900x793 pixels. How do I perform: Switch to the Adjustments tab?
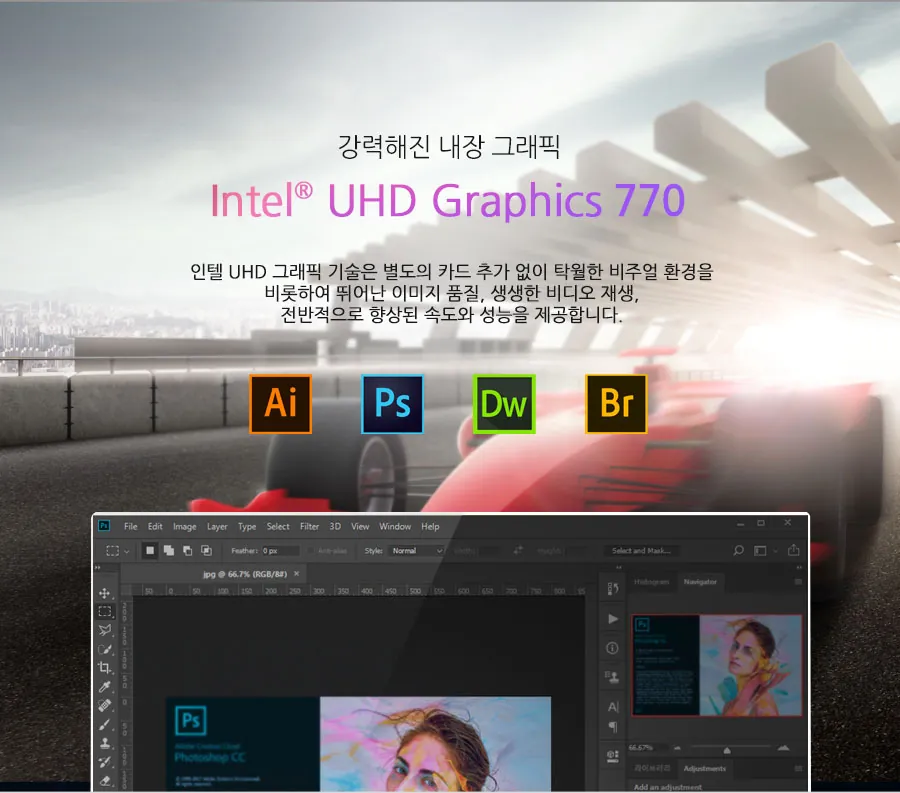point(704,768)
